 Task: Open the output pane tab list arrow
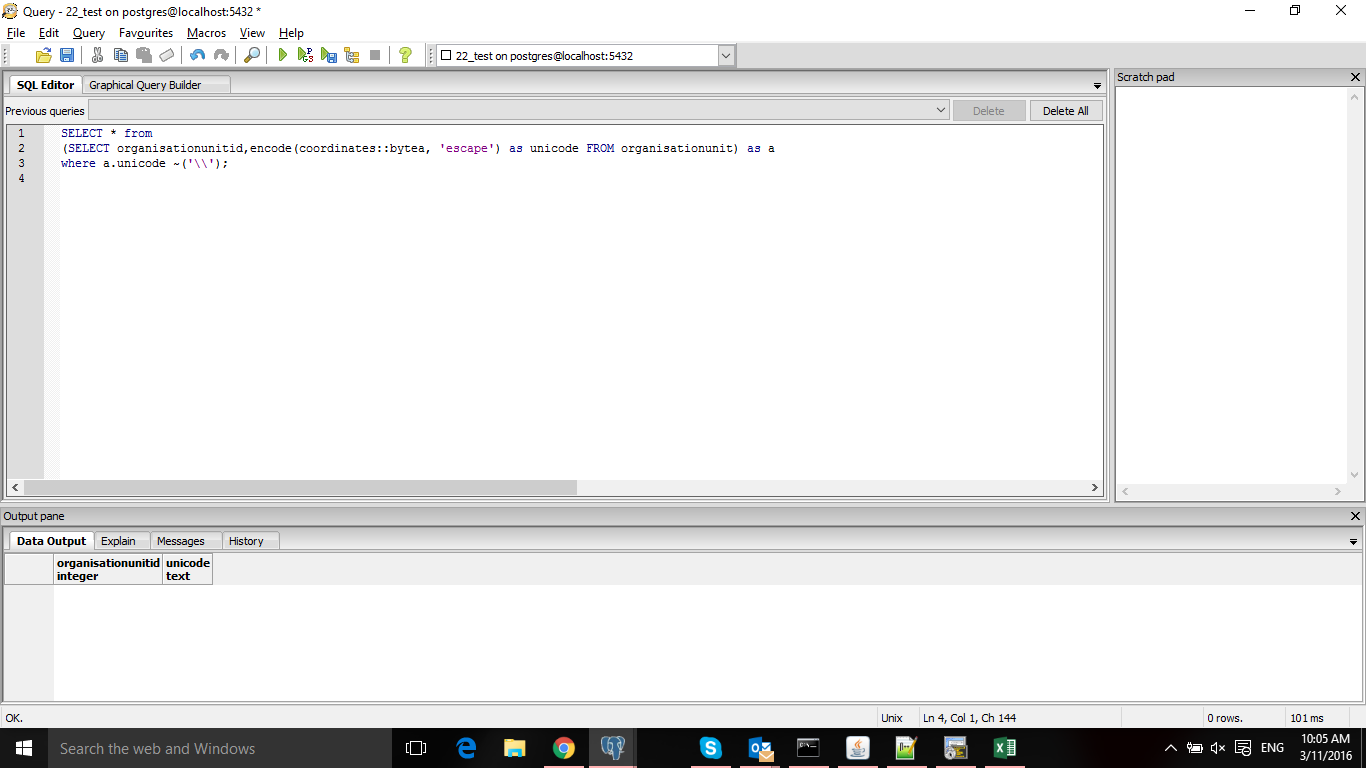[x=1354, y=542]
